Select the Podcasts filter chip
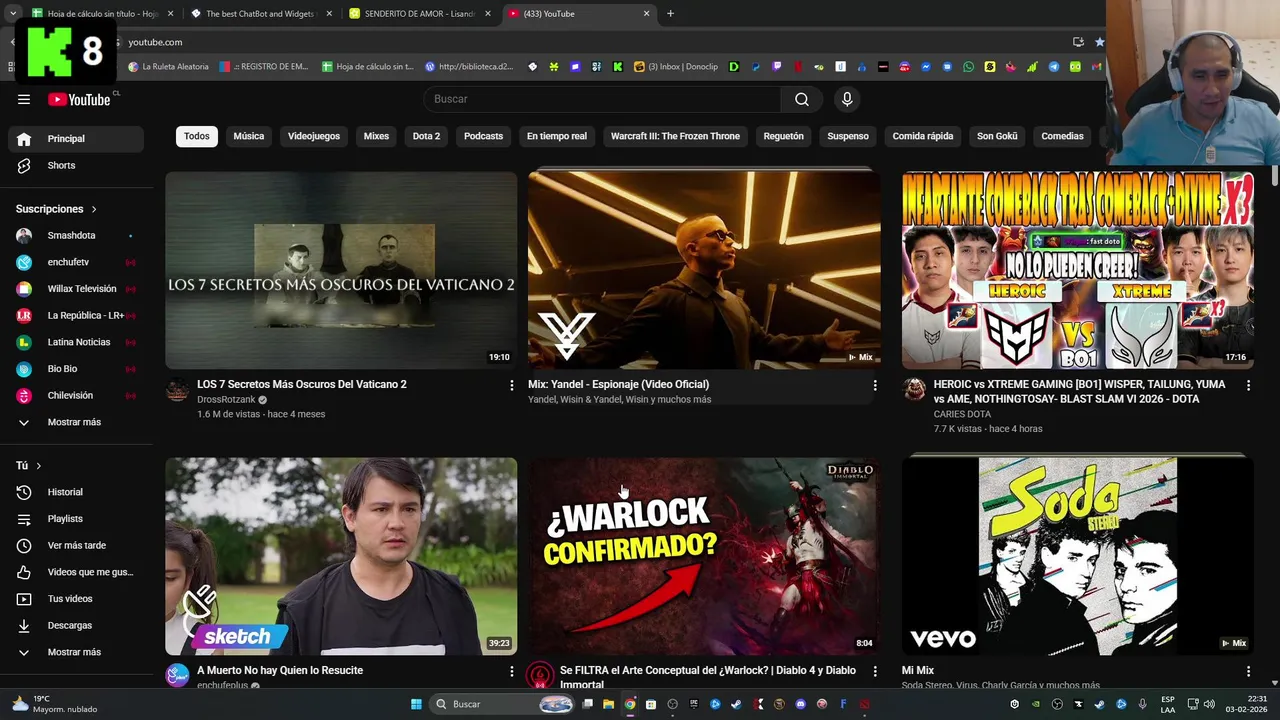1280x720 pixels. [x=483, y=136]
